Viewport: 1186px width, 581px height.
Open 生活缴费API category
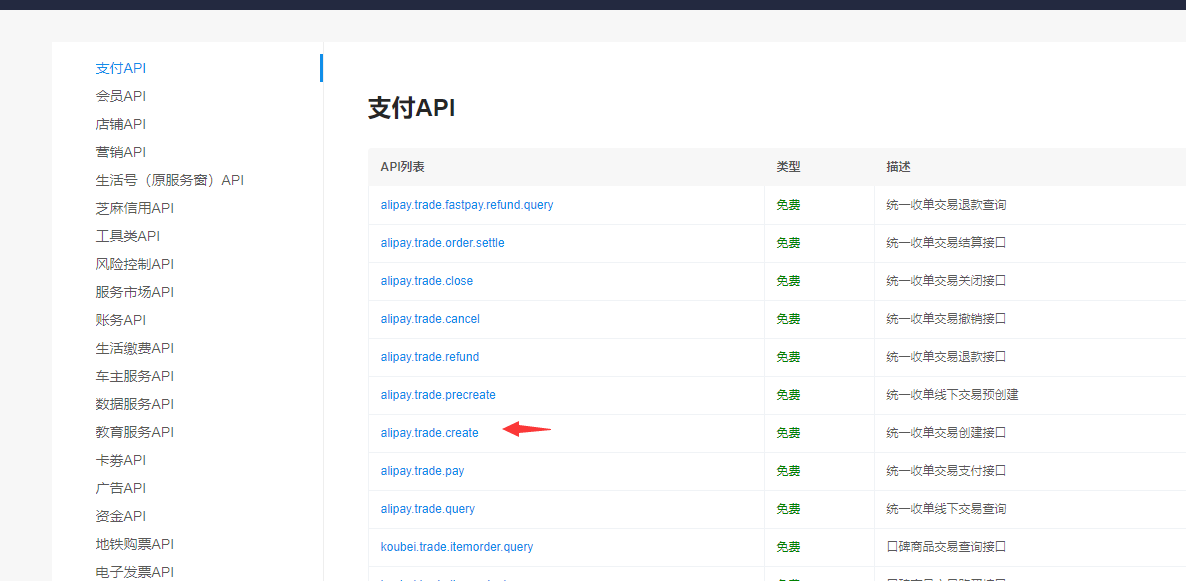tap(135, 348)
